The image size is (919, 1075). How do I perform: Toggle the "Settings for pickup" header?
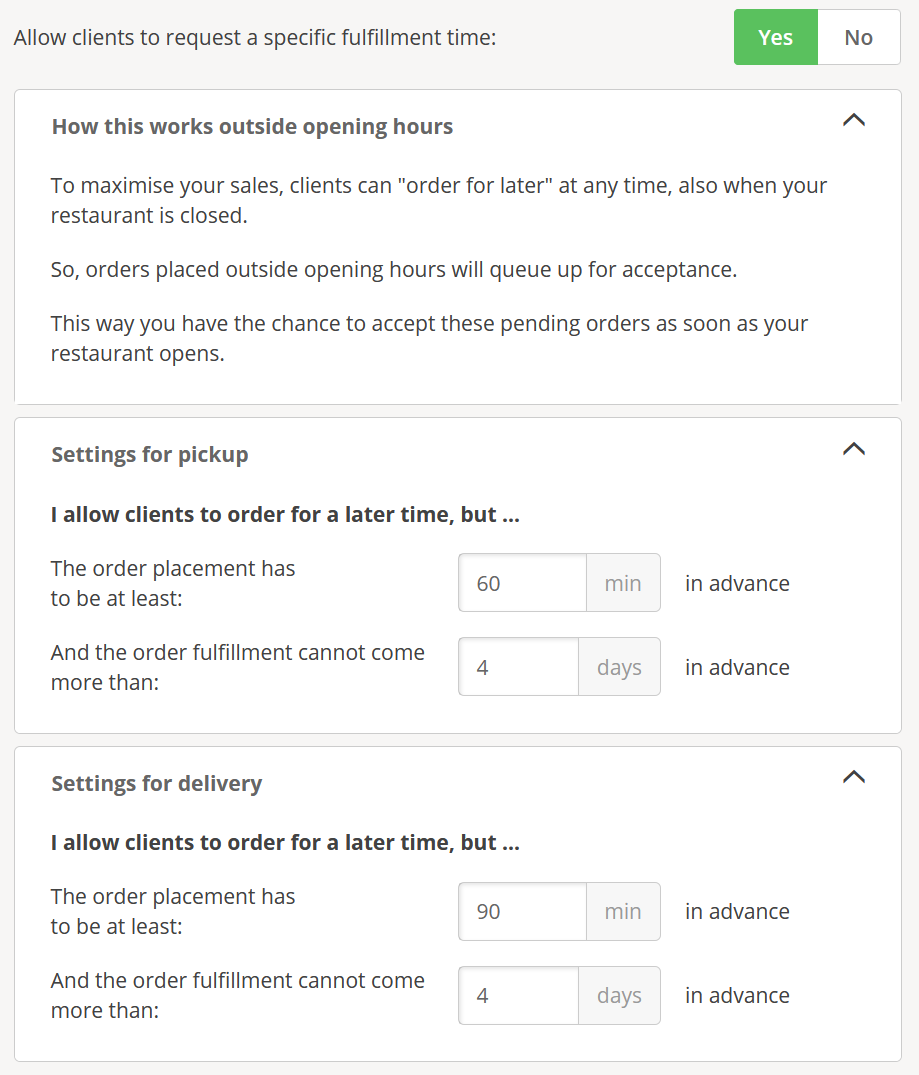coord(150,455)
